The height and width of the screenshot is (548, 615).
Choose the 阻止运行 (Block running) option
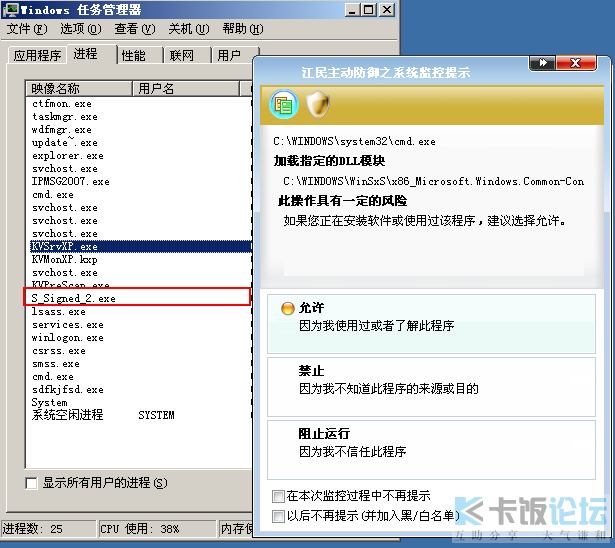point(431,450)
